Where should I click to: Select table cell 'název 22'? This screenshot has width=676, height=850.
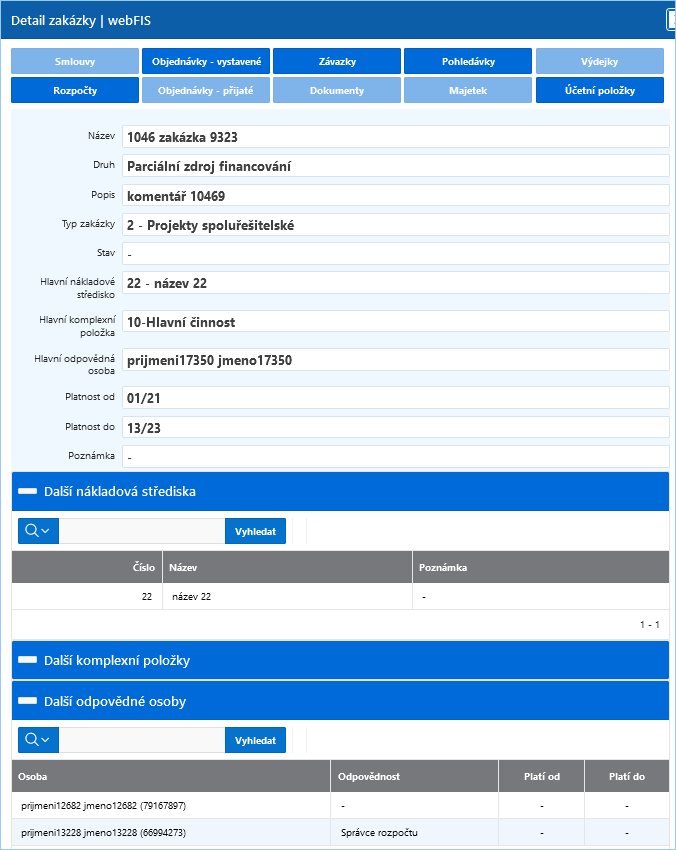click(287, 596)
